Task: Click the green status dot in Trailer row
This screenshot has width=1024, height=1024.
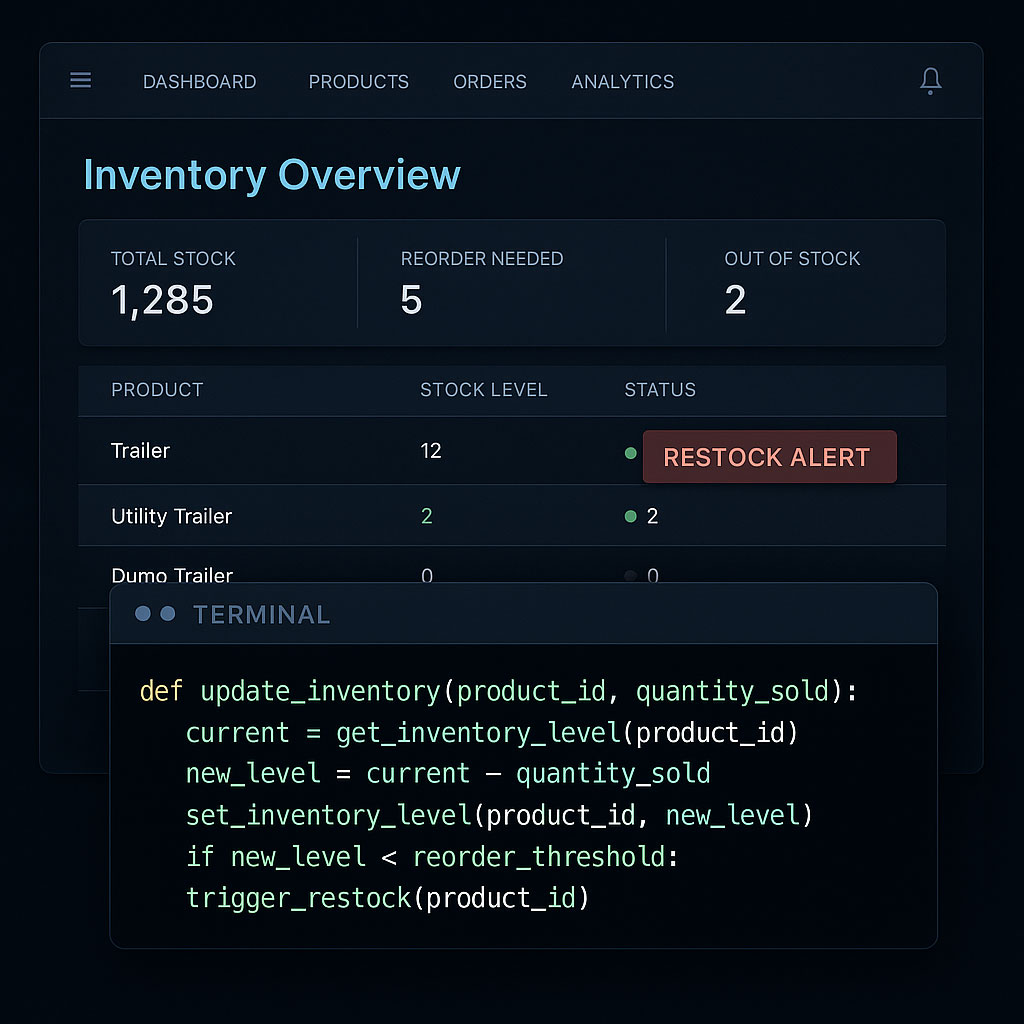Action: pos(630,453)
